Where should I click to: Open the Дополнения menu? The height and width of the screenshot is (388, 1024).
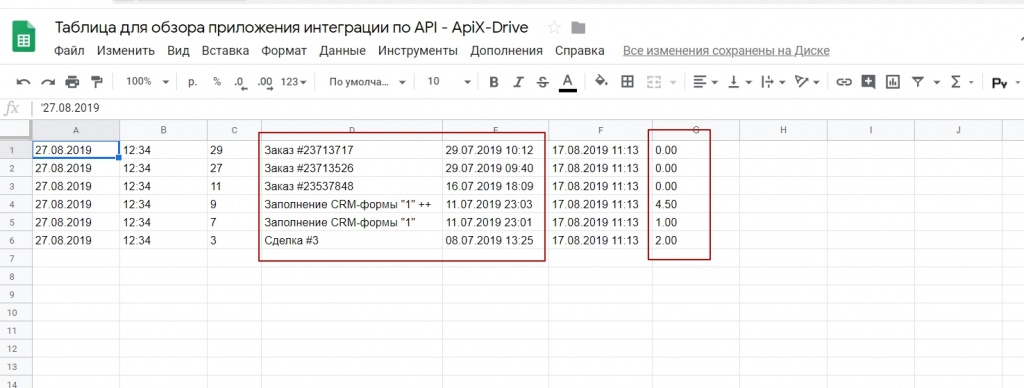[506, 50]
